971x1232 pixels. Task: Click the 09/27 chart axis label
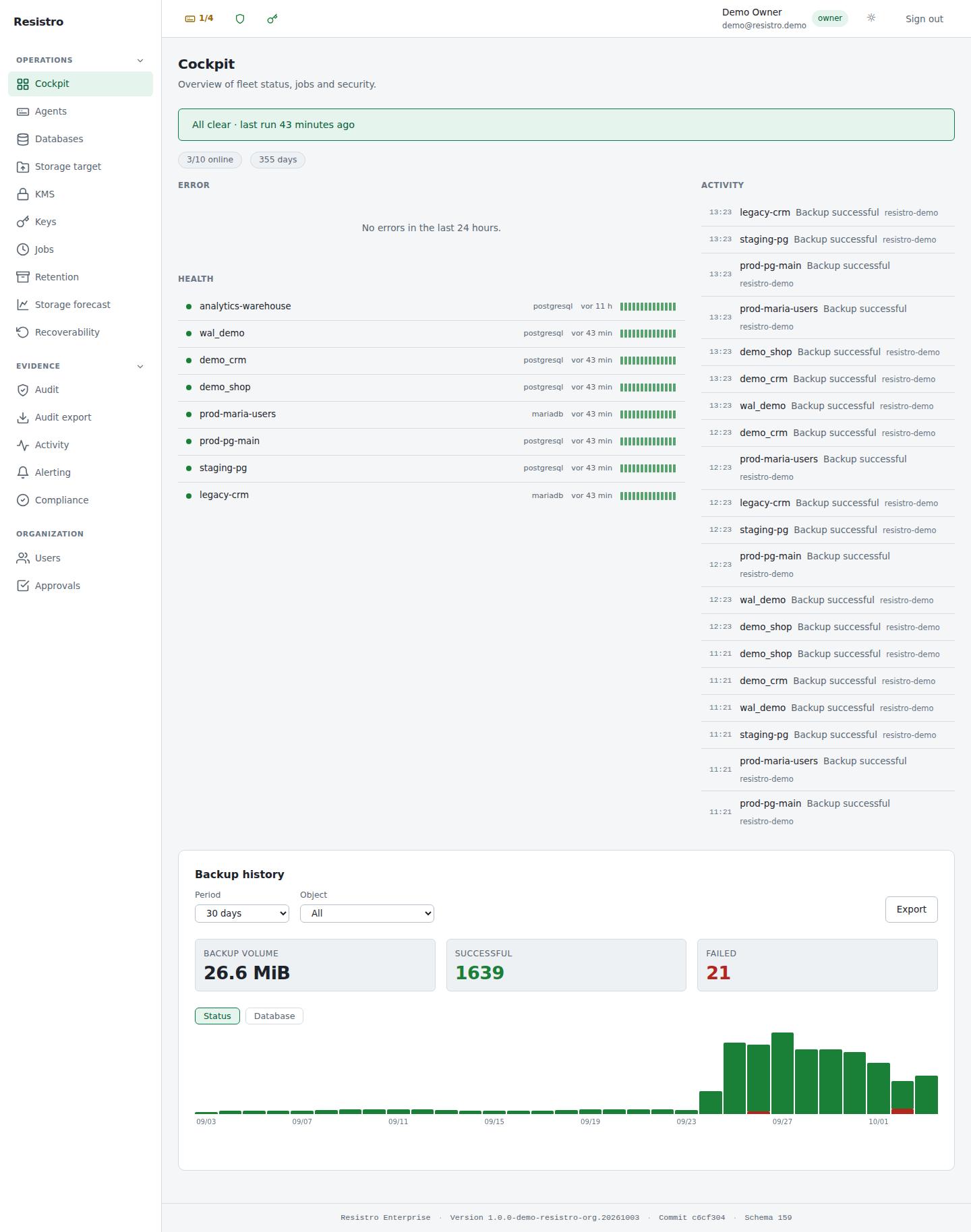pyautogui.click(x=782, y=1122)
